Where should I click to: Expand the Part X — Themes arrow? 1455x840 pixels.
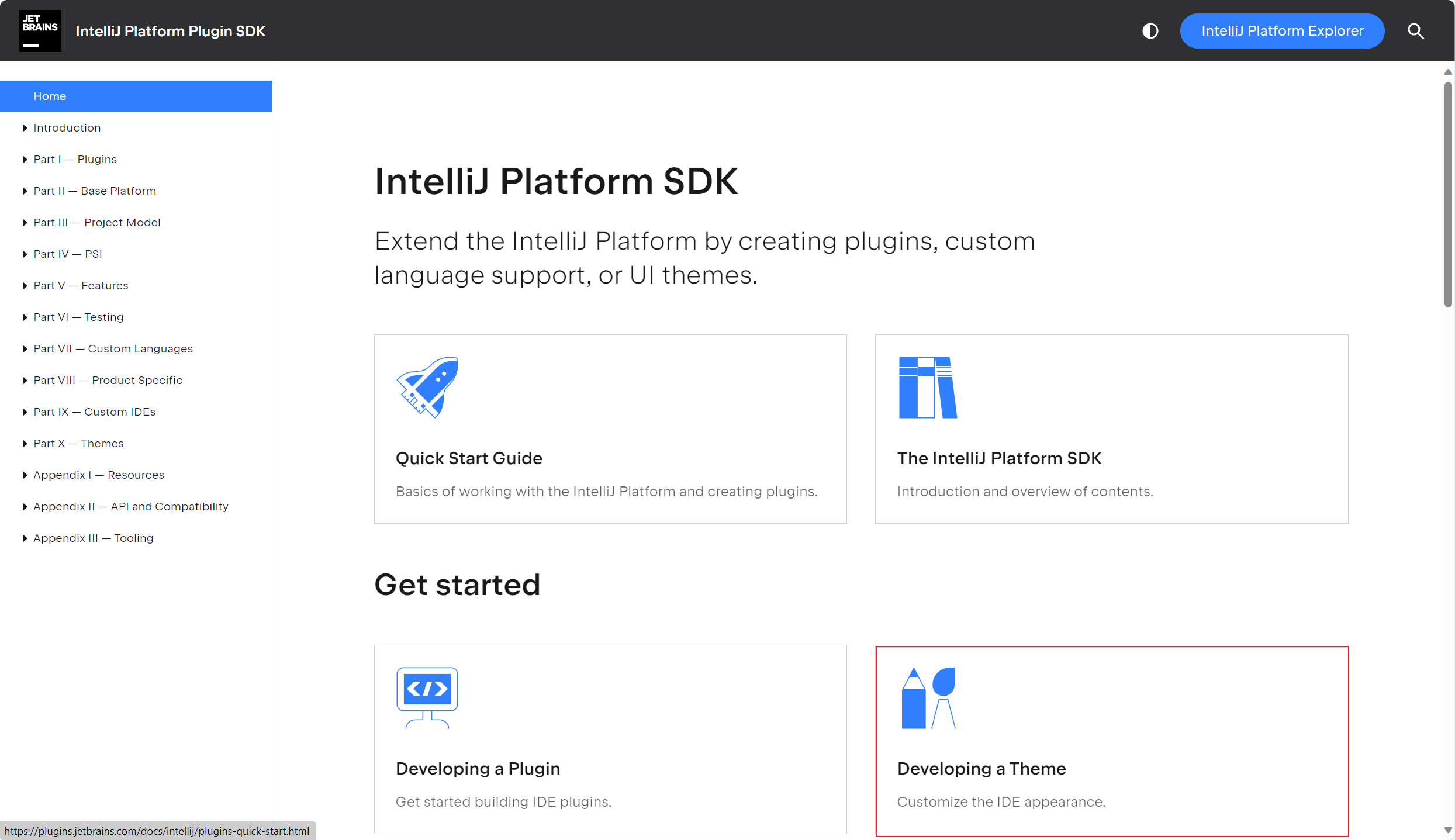tap(25, 444)
